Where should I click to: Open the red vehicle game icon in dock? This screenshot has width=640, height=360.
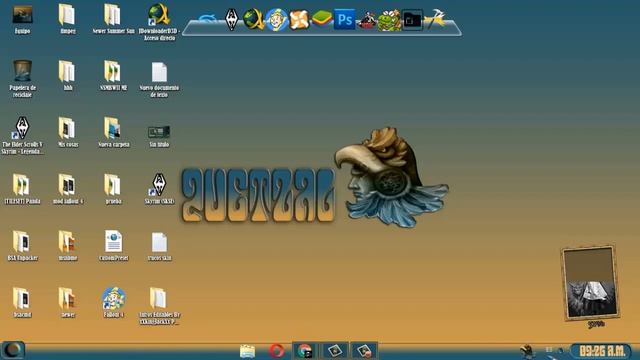coord(367,20)
